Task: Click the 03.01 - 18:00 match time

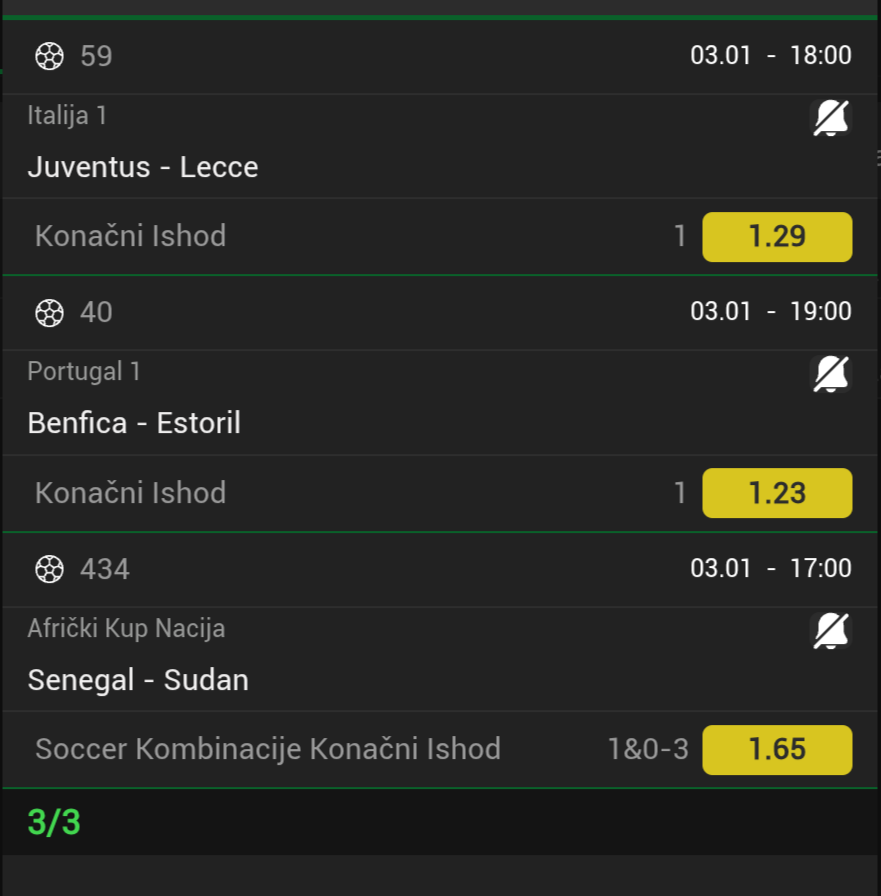Action: 770,55
